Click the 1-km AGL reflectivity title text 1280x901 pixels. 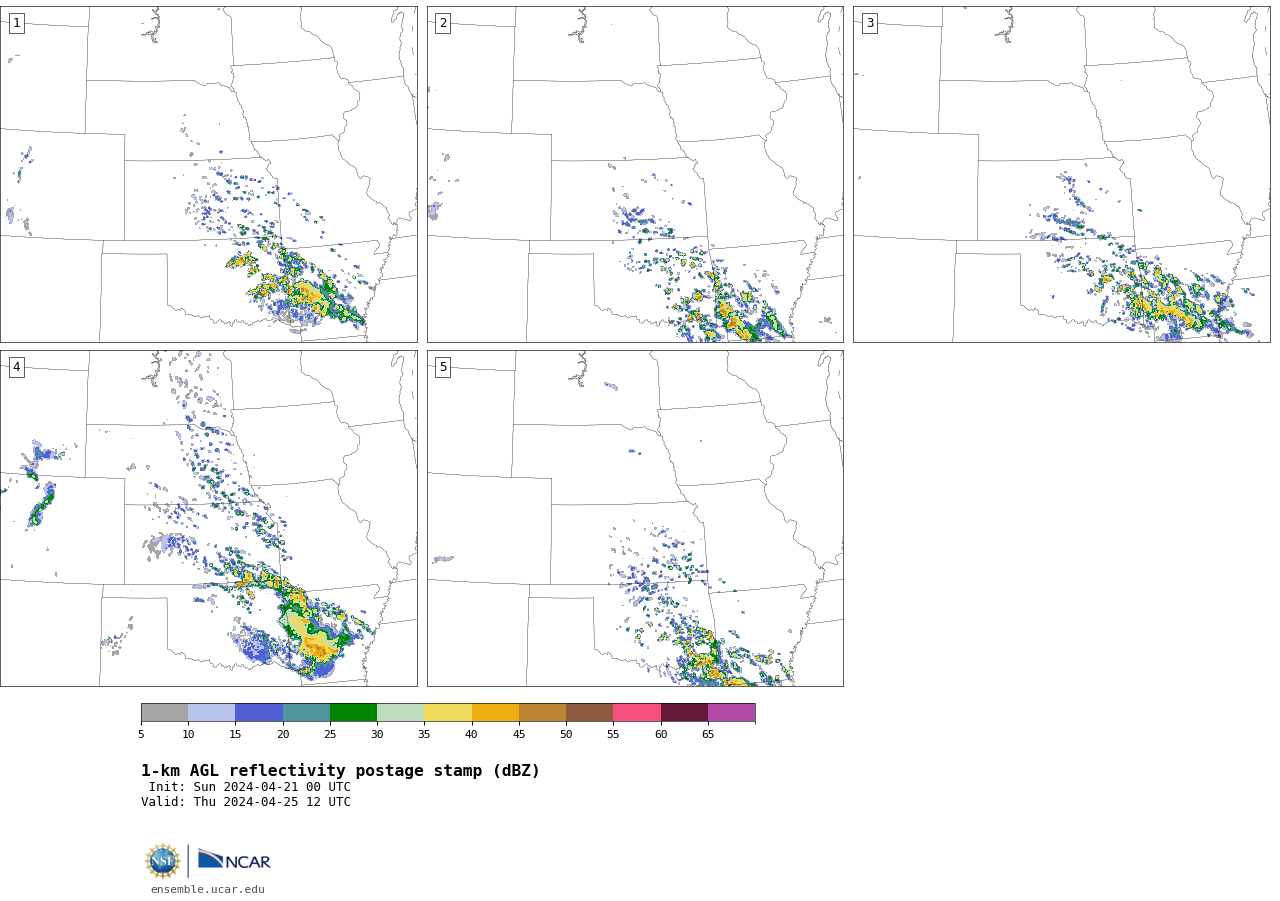[340, 771]
